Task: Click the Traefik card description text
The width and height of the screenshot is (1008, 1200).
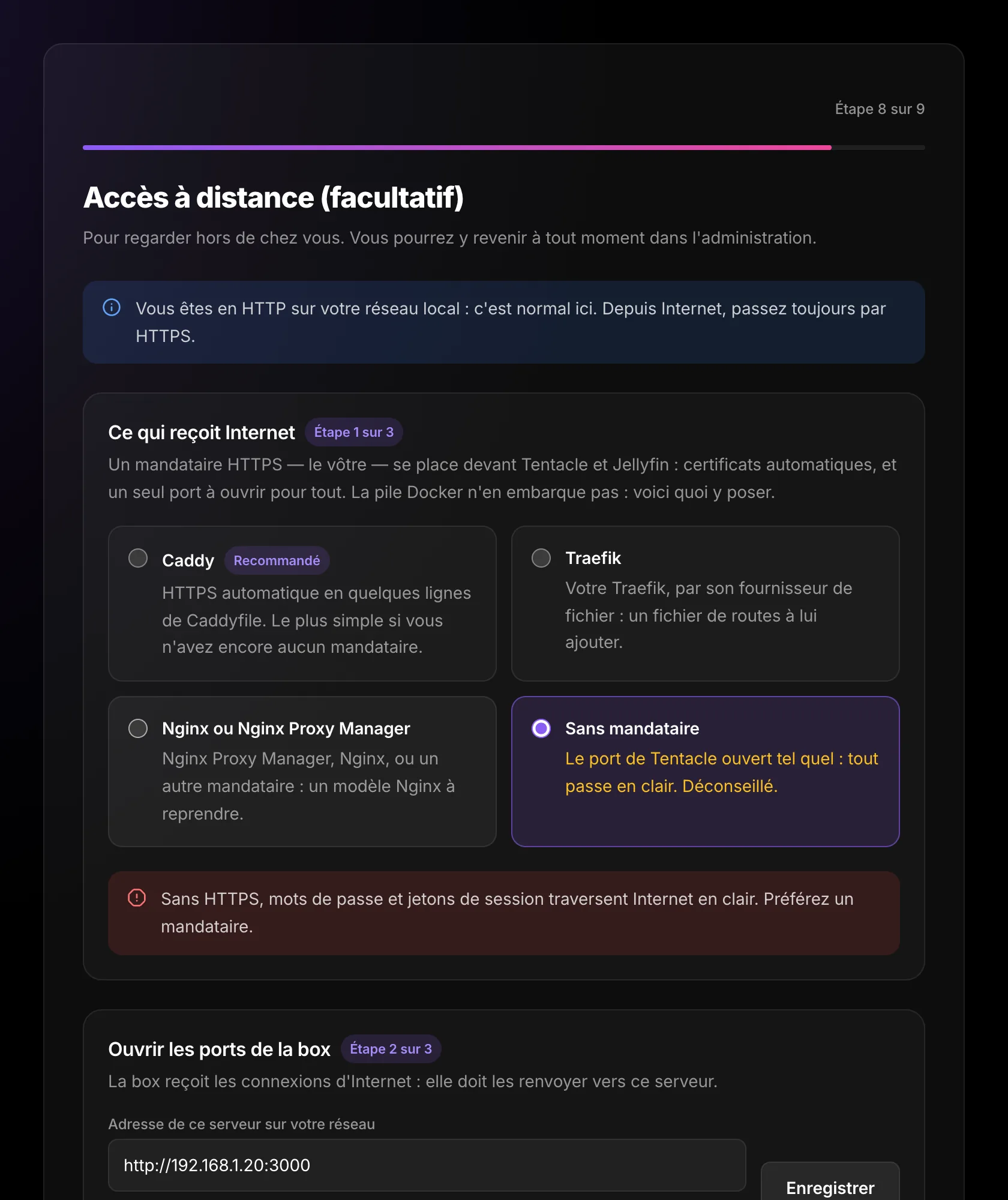Action: pyautogui.click(x=709, y=615)
